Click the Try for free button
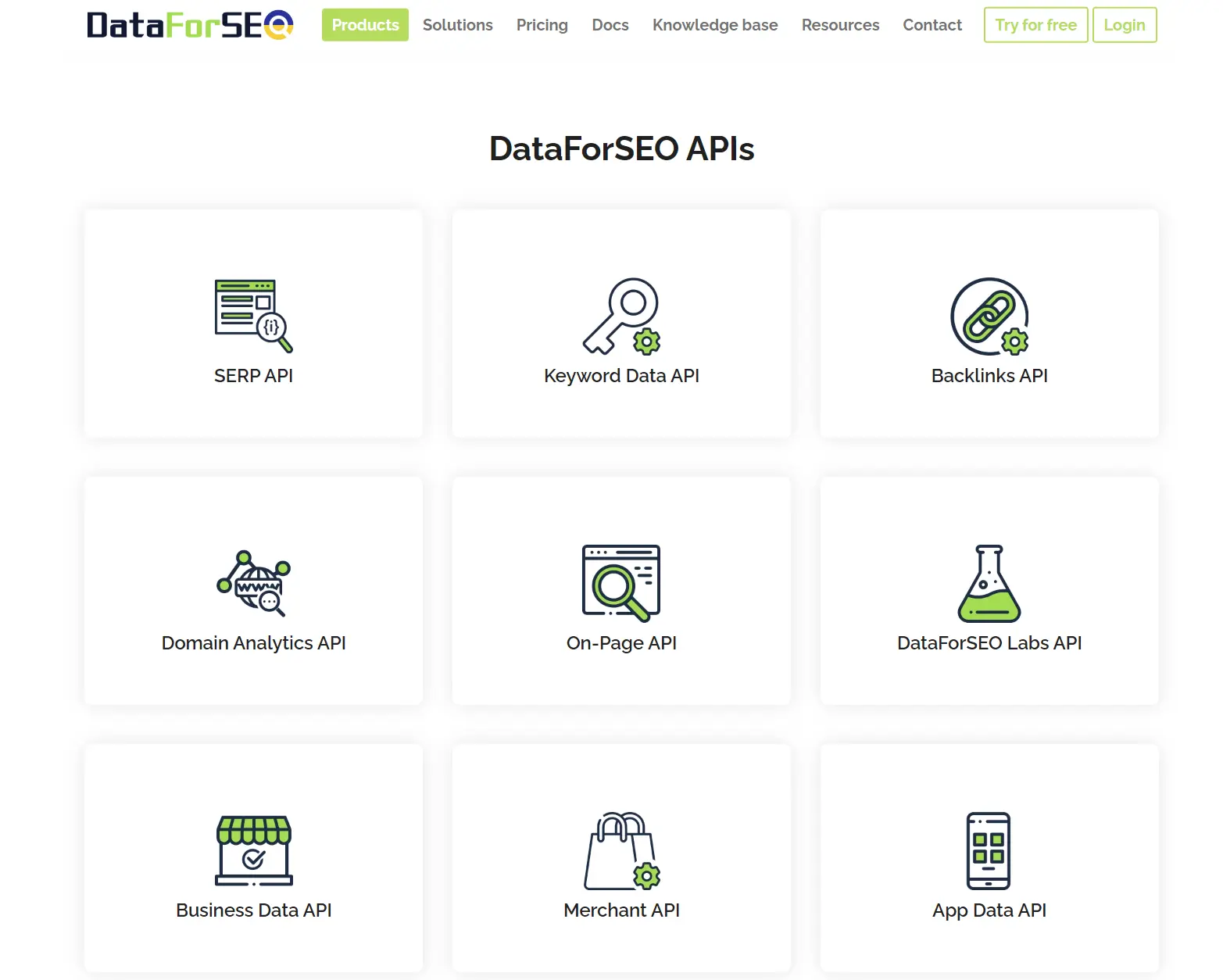This screenshot has width=1223, height=980. (x=1035, y=25)
